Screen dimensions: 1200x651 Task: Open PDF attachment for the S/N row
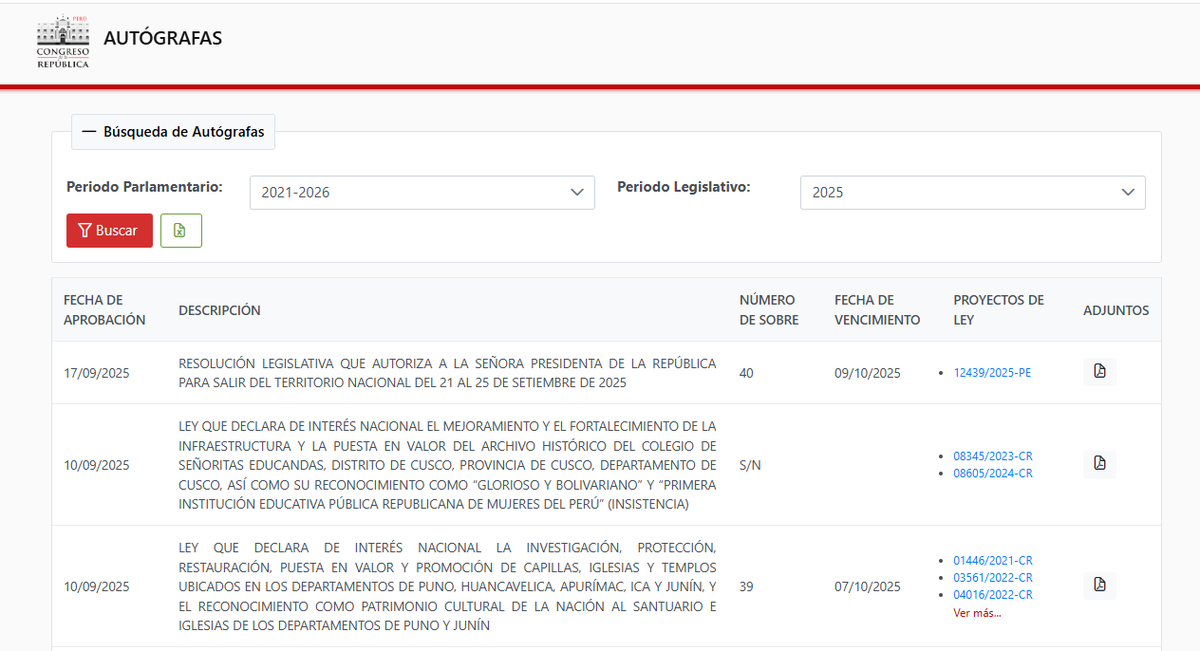coord(1100,464)
